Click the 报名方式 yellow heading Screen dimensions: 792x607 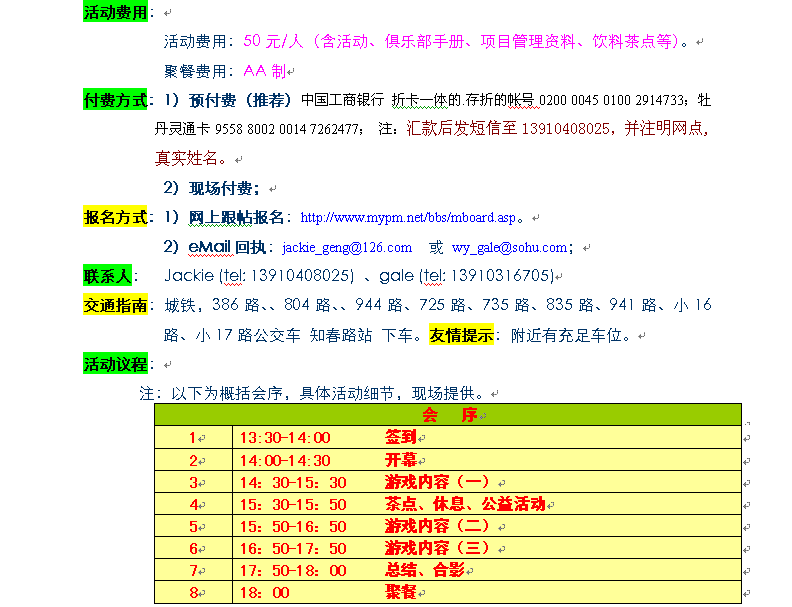pyautogui.click(x=116, y=217)
